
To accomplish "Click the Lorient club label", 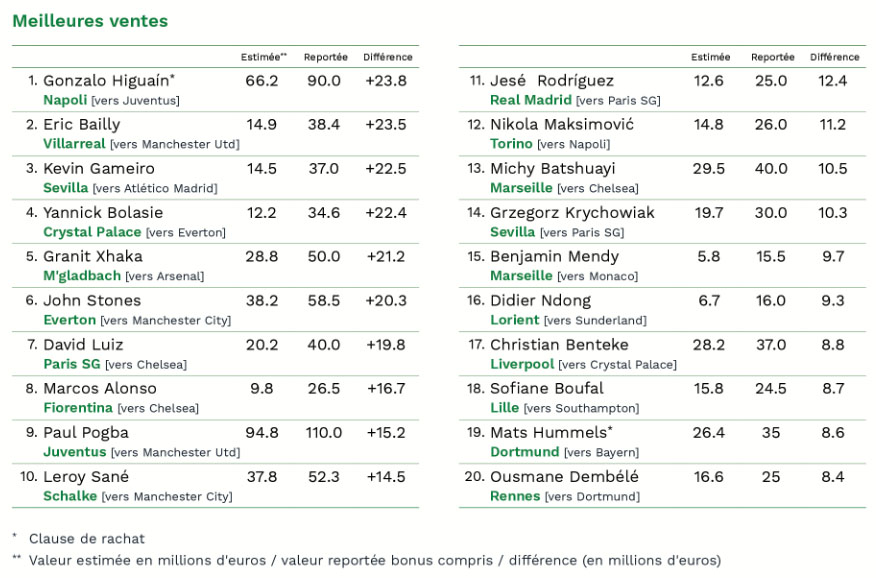I will click(x=515, y=320).
